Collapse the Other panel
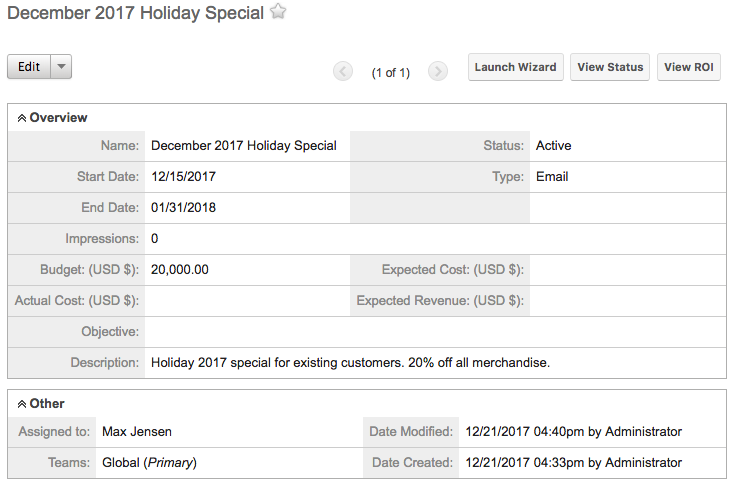The image size is (729, 480). [x=22, y=404]
